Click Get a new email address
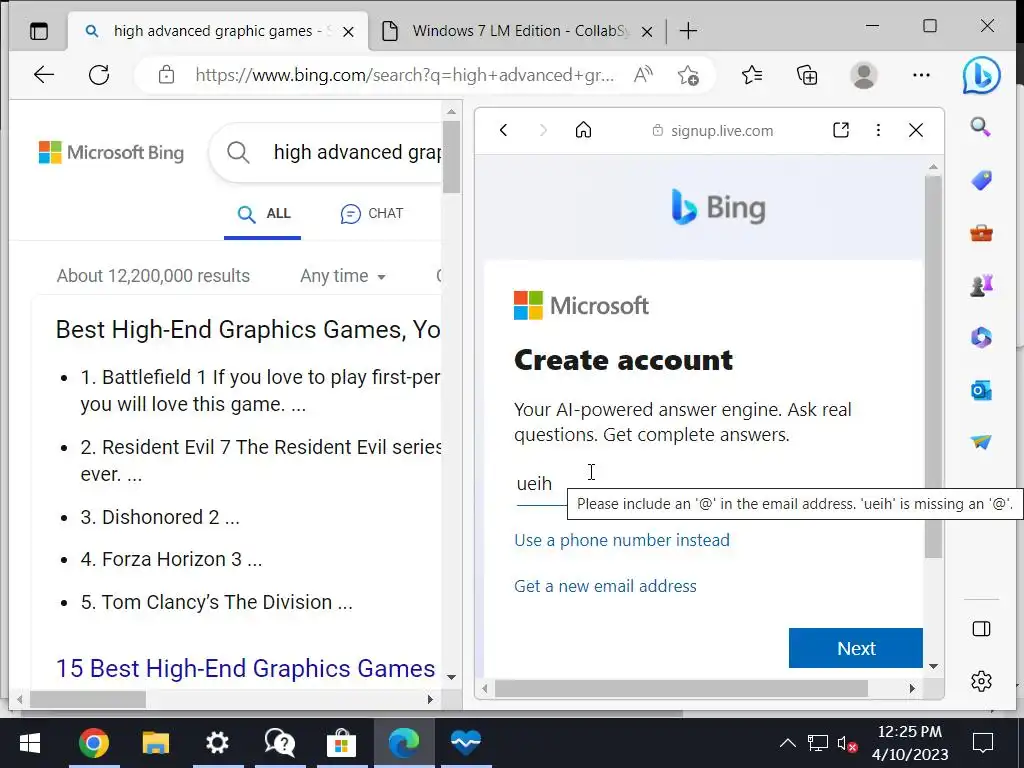 pos(605,586)
